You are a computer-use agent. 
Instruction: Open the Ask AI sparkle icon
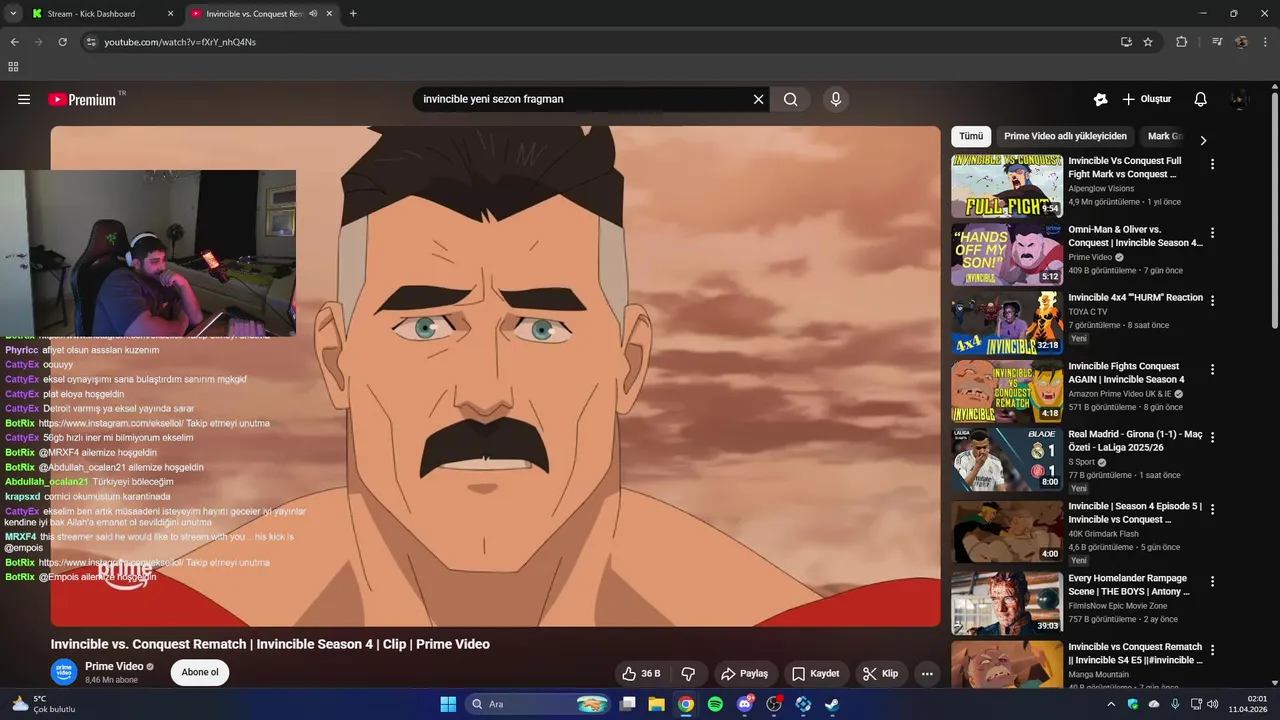[x=1100, y=99]
